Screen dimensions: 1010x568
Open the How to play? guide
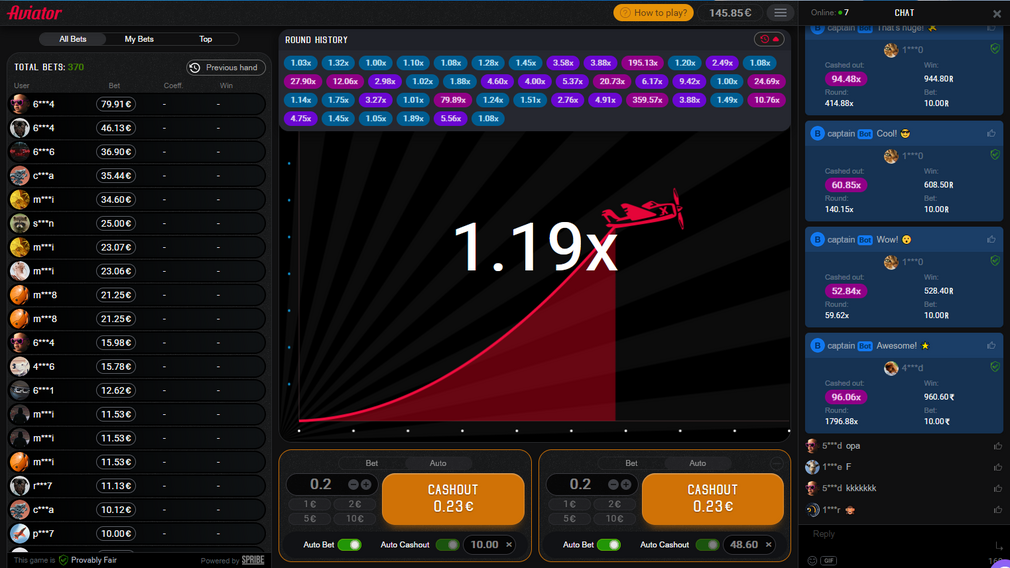653,13
